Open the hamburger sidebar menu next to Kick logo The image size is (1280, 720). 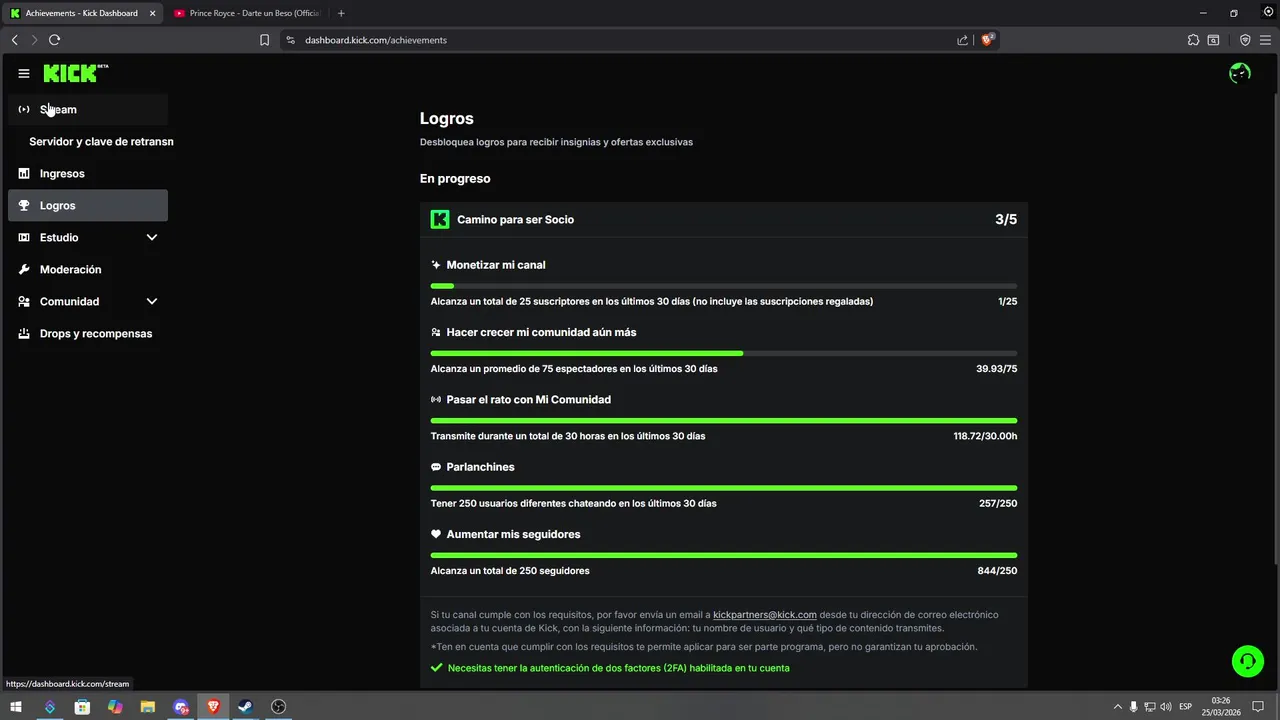click(24, 73)
